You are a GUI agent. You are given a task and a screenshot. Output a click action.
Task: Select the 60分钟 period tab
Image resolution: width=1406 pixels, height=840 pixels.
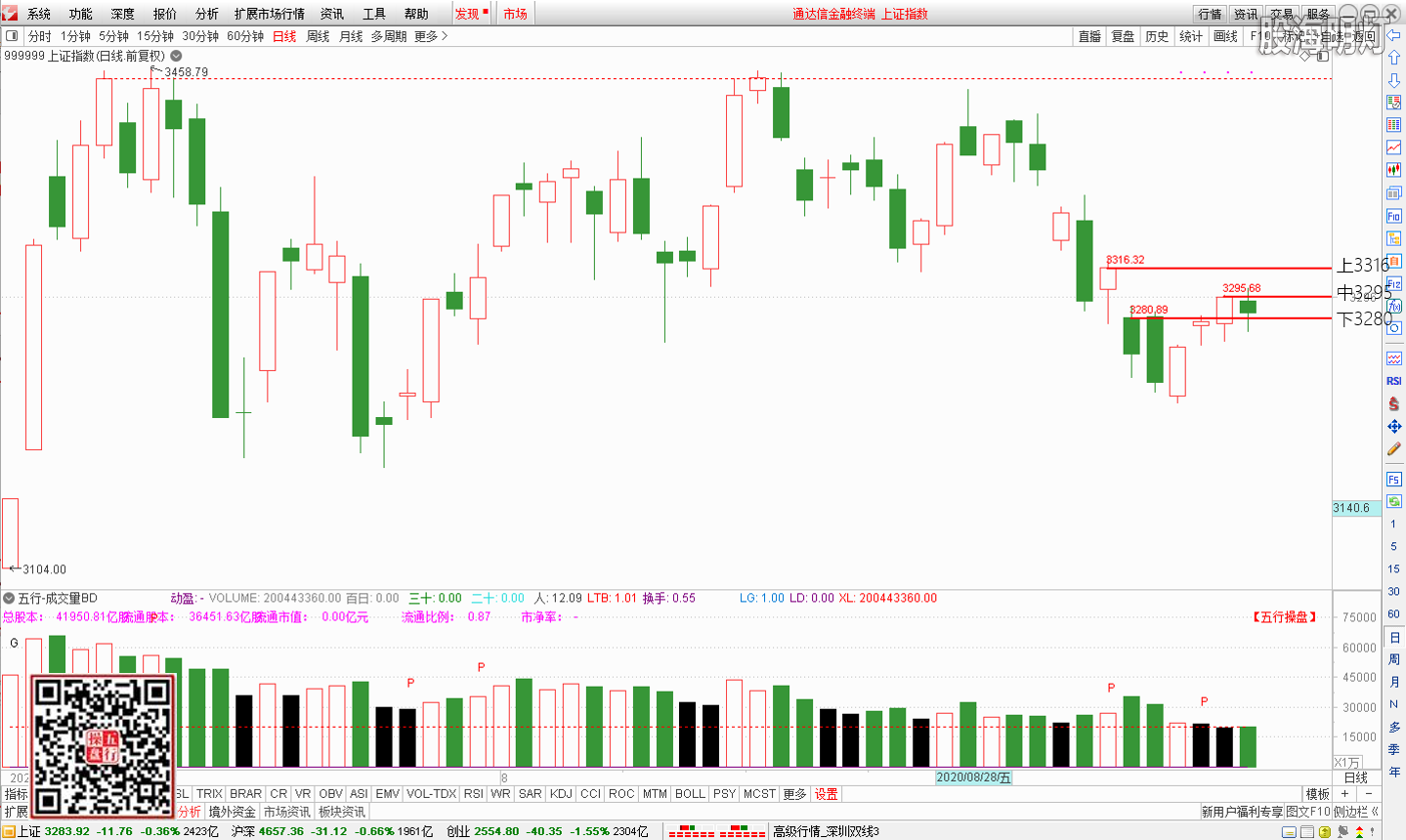[x=245, y=36]
